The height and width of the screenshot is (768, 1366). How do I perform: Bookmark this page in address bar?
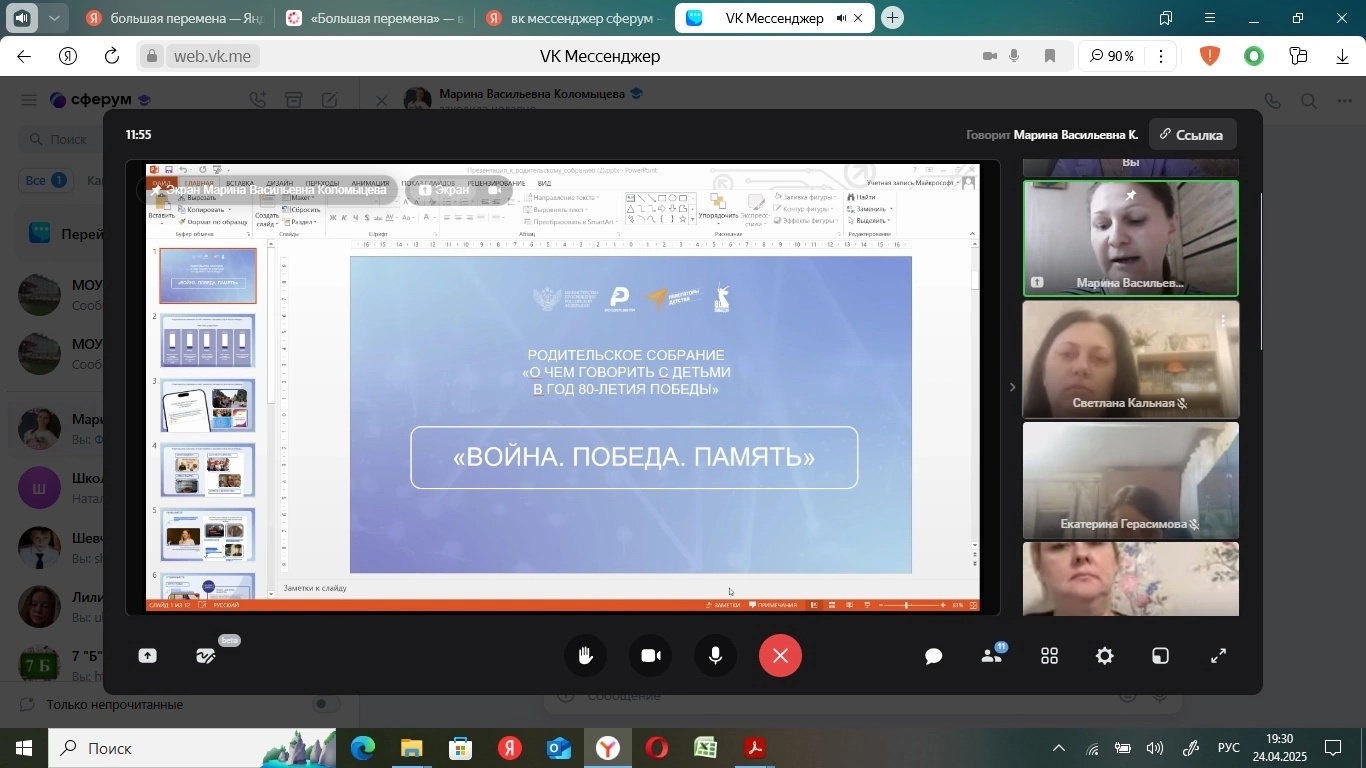pos(1050,56)
